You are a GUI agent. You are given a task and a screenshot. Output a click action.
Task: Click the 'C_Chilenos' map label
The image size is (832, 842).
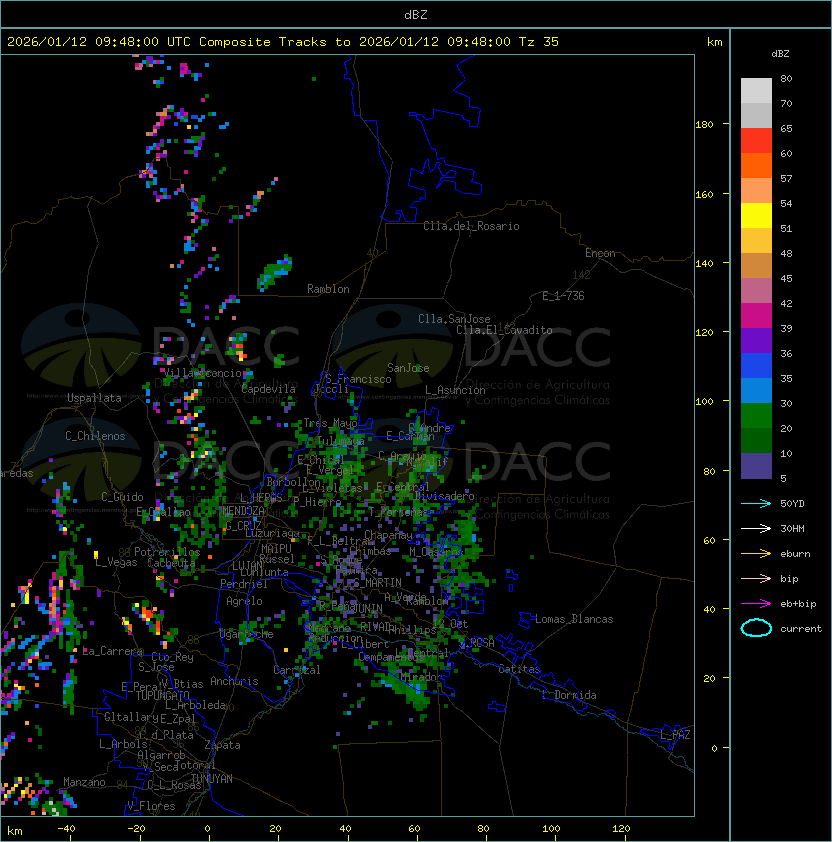tap(95, 436)
